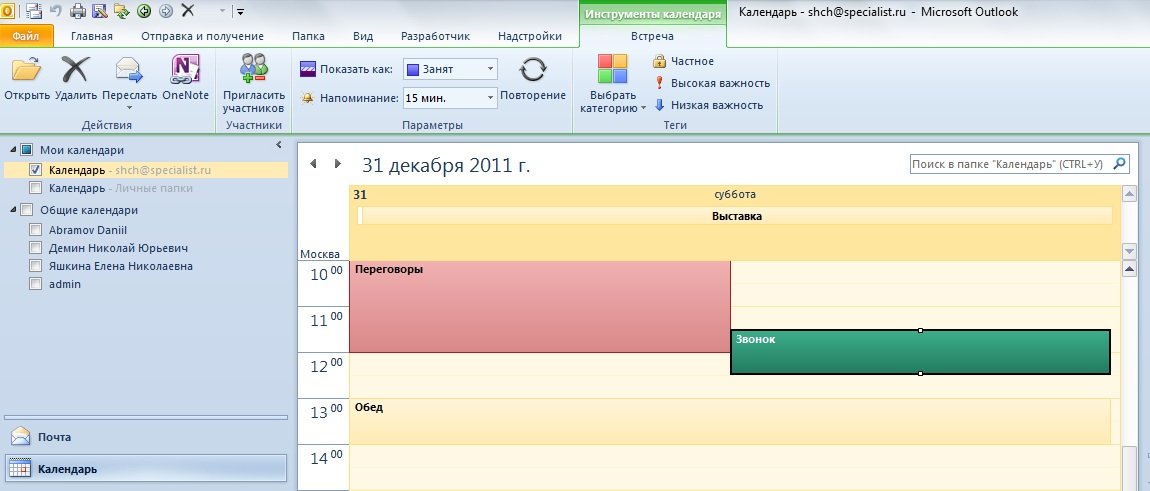Image resolution: width=1150 pixels, height=491 pixels.
Task: Click the Открыть folder icon
Action: click(x=25, y=72)
